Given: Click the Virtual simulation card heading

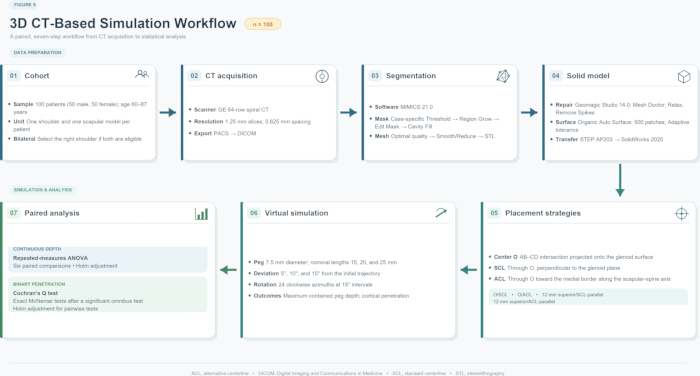Looking at the screenshot, I should (296, 213).
